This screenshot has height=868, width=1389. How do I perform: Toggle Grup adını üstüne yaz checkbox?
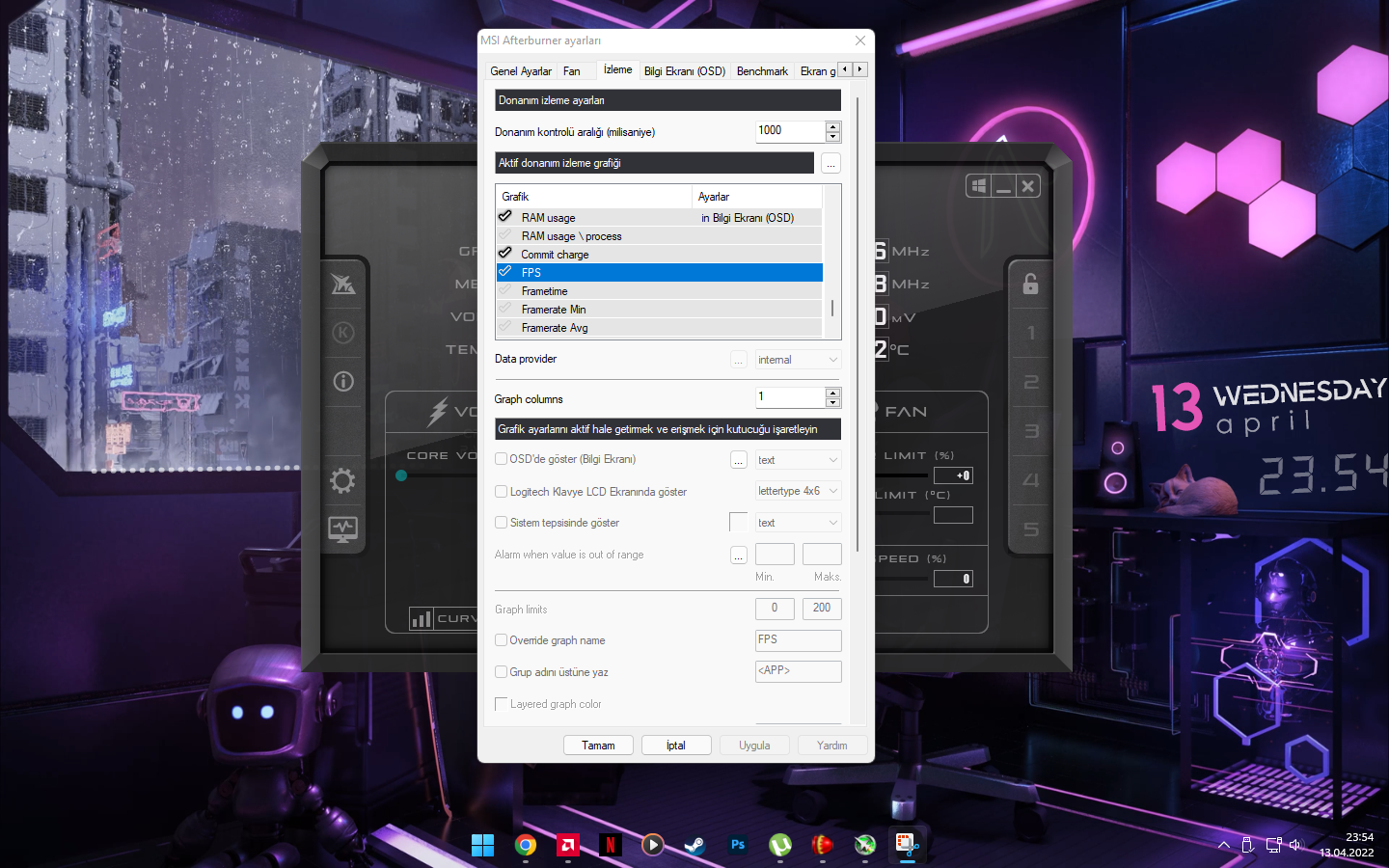tap(501, 672)
